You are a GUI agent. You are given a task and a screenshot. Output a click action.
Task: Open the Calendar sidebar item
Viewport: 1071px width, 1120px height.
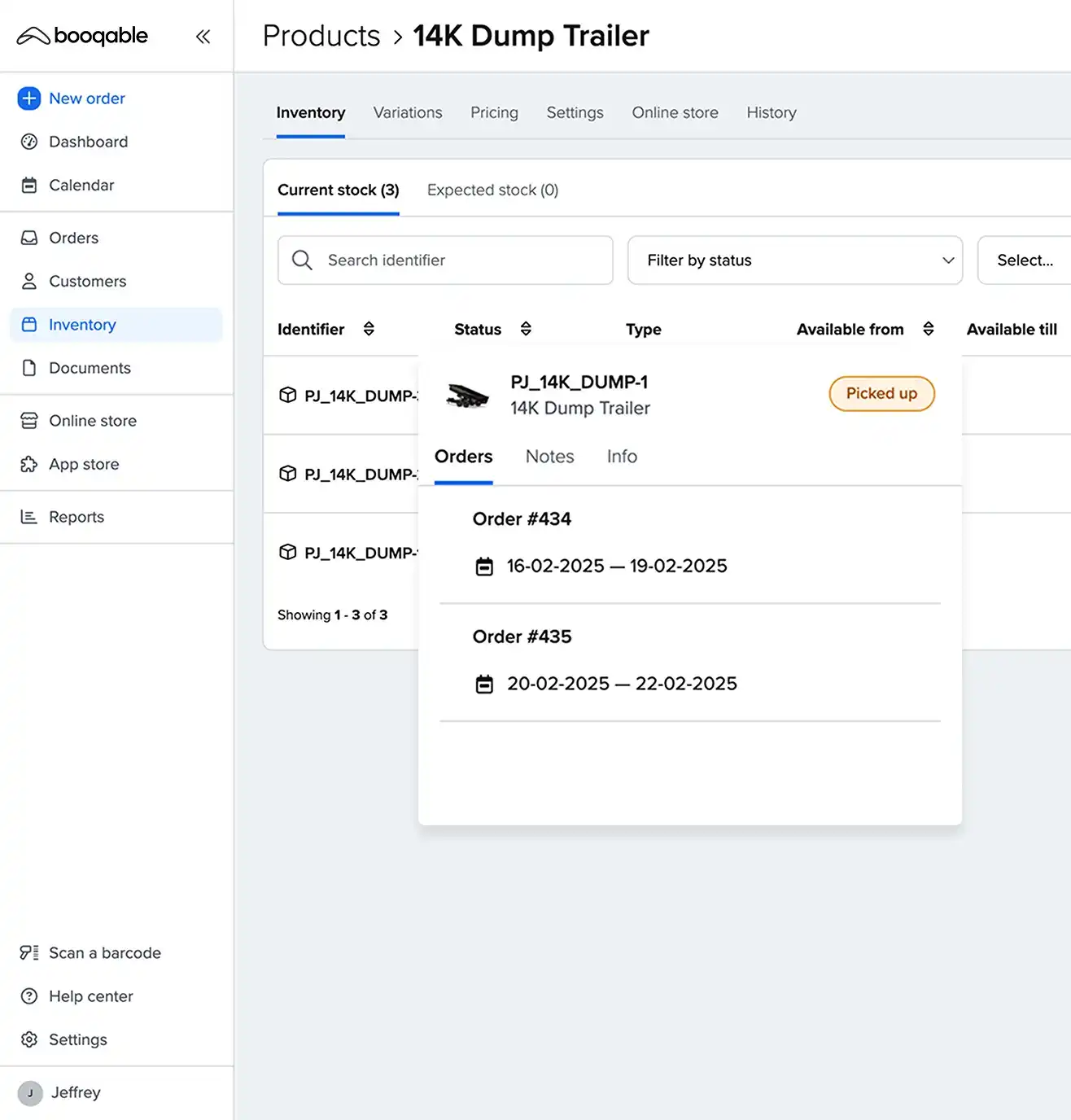(81, 186)
